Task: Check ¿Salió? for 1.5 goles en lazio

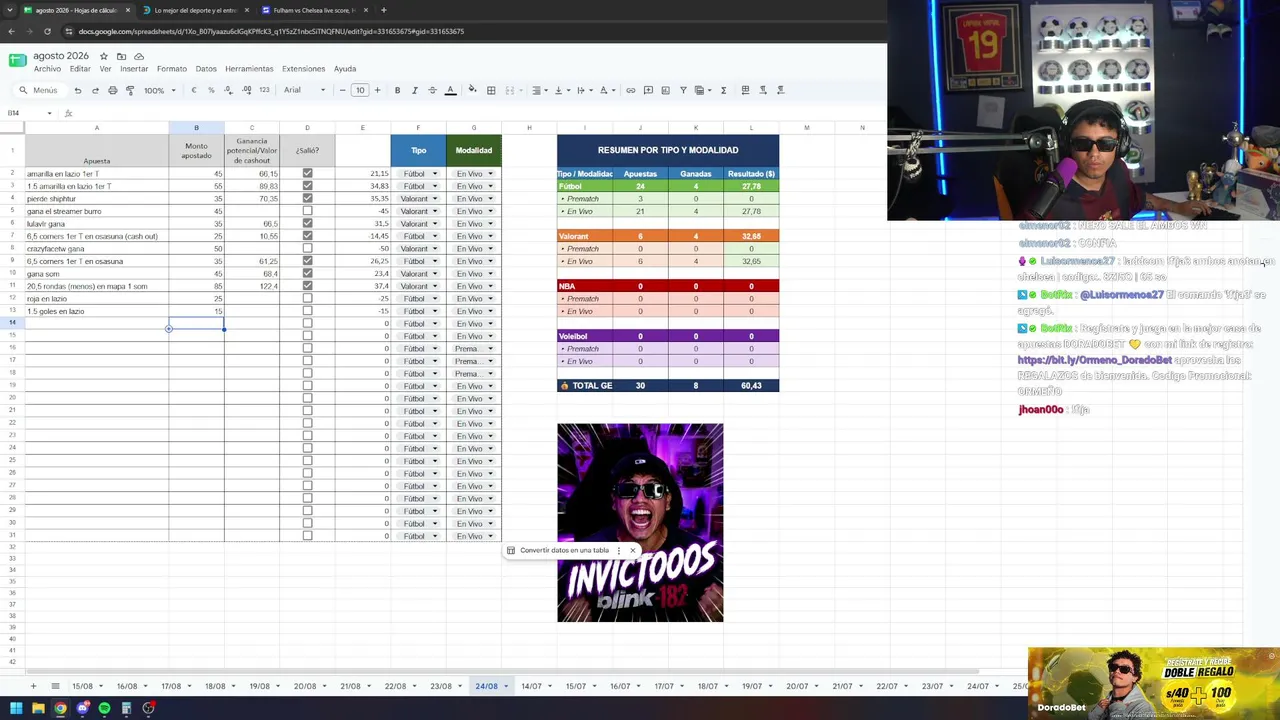Action: (307, 311)
